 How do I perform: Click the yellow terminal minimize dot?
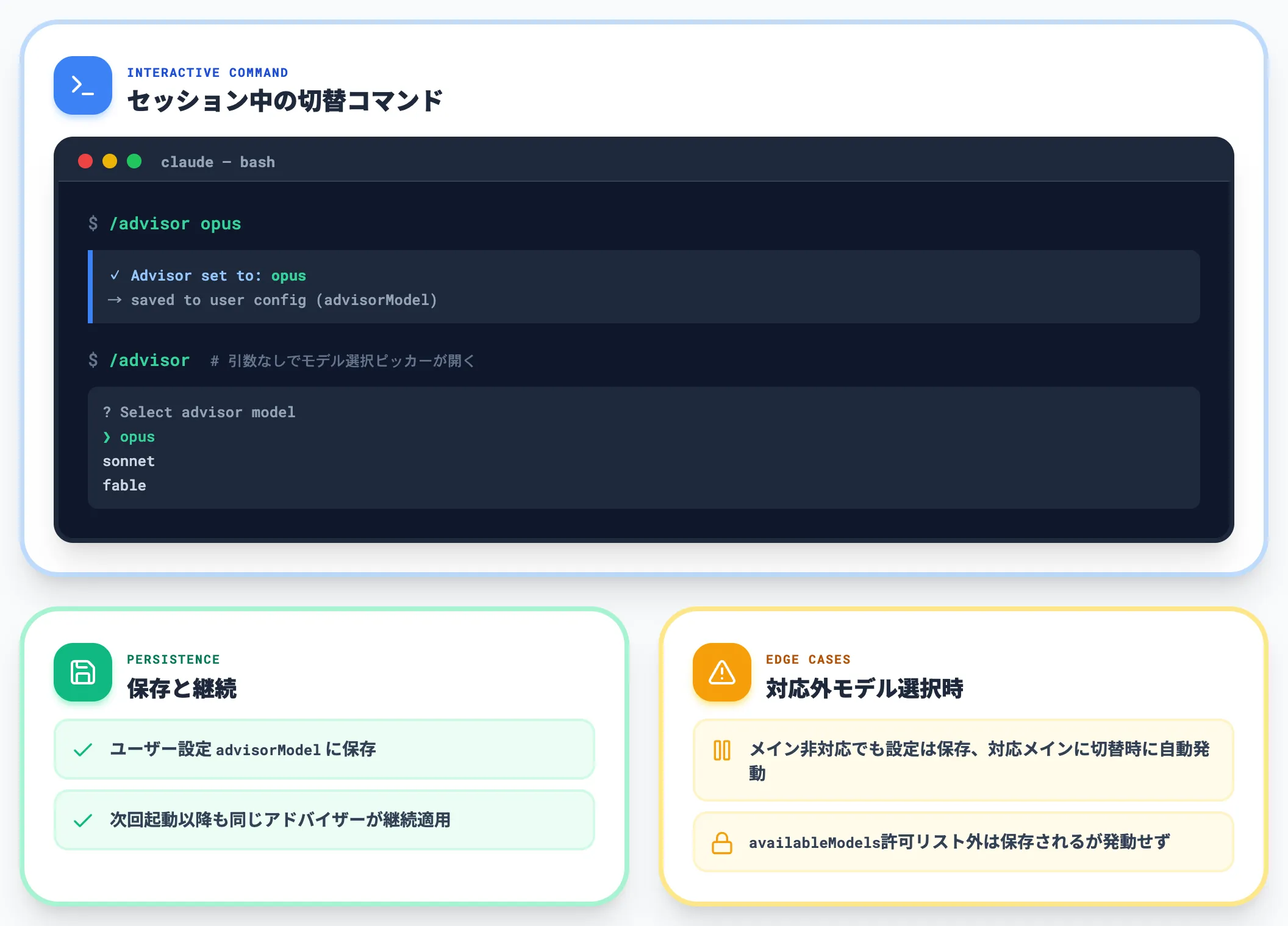tap(110, 161)
